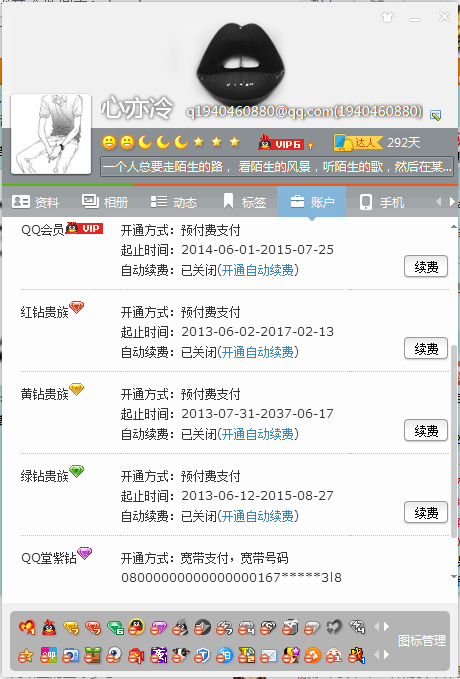Click the red heart icon in the bottom tray
The width and height of the screenshot is (460, 679).
pyautogui.click(x=26, y=627)
